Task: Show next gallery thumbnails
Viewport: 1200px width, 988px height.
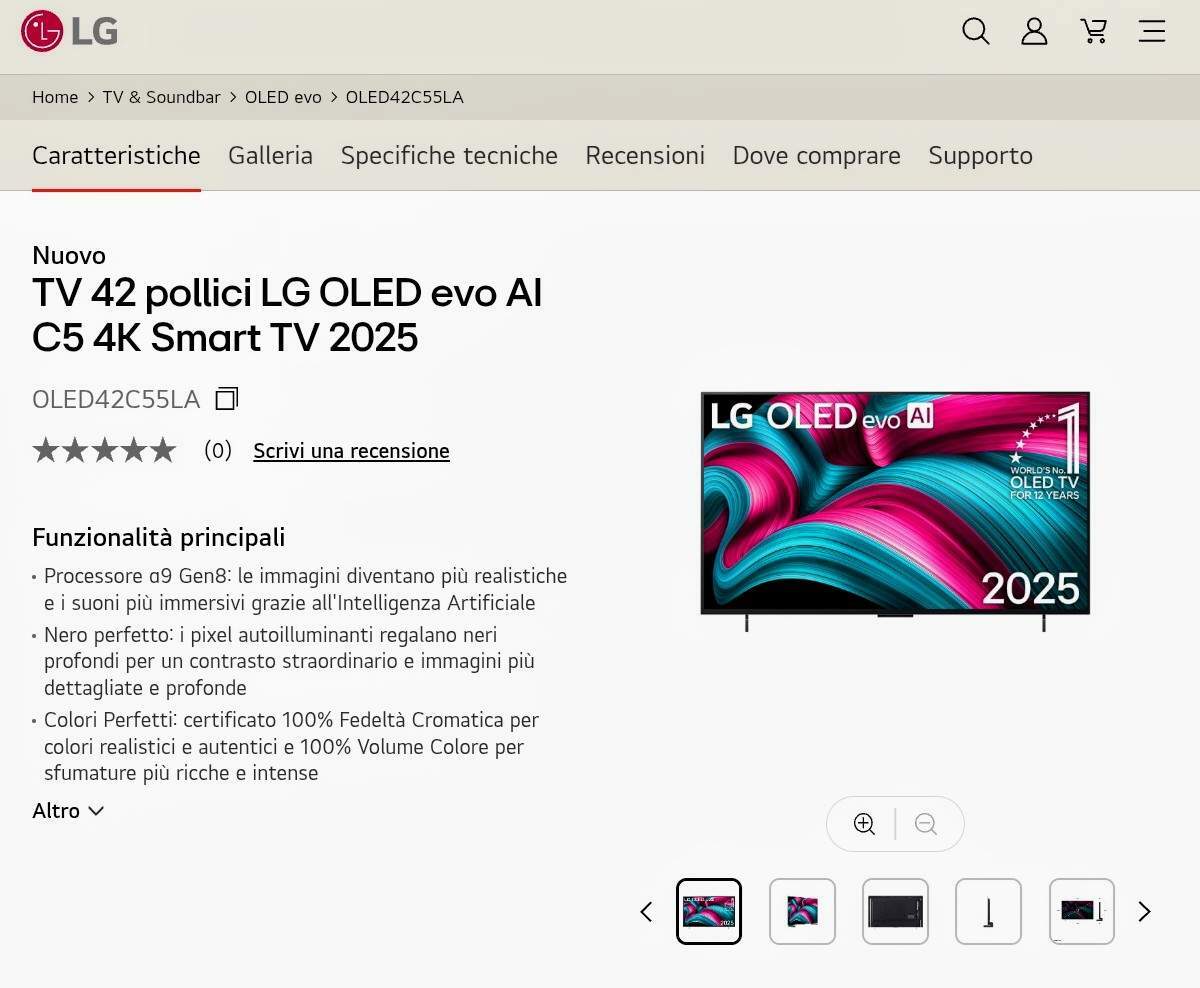Action: [x=1145, y=911]
